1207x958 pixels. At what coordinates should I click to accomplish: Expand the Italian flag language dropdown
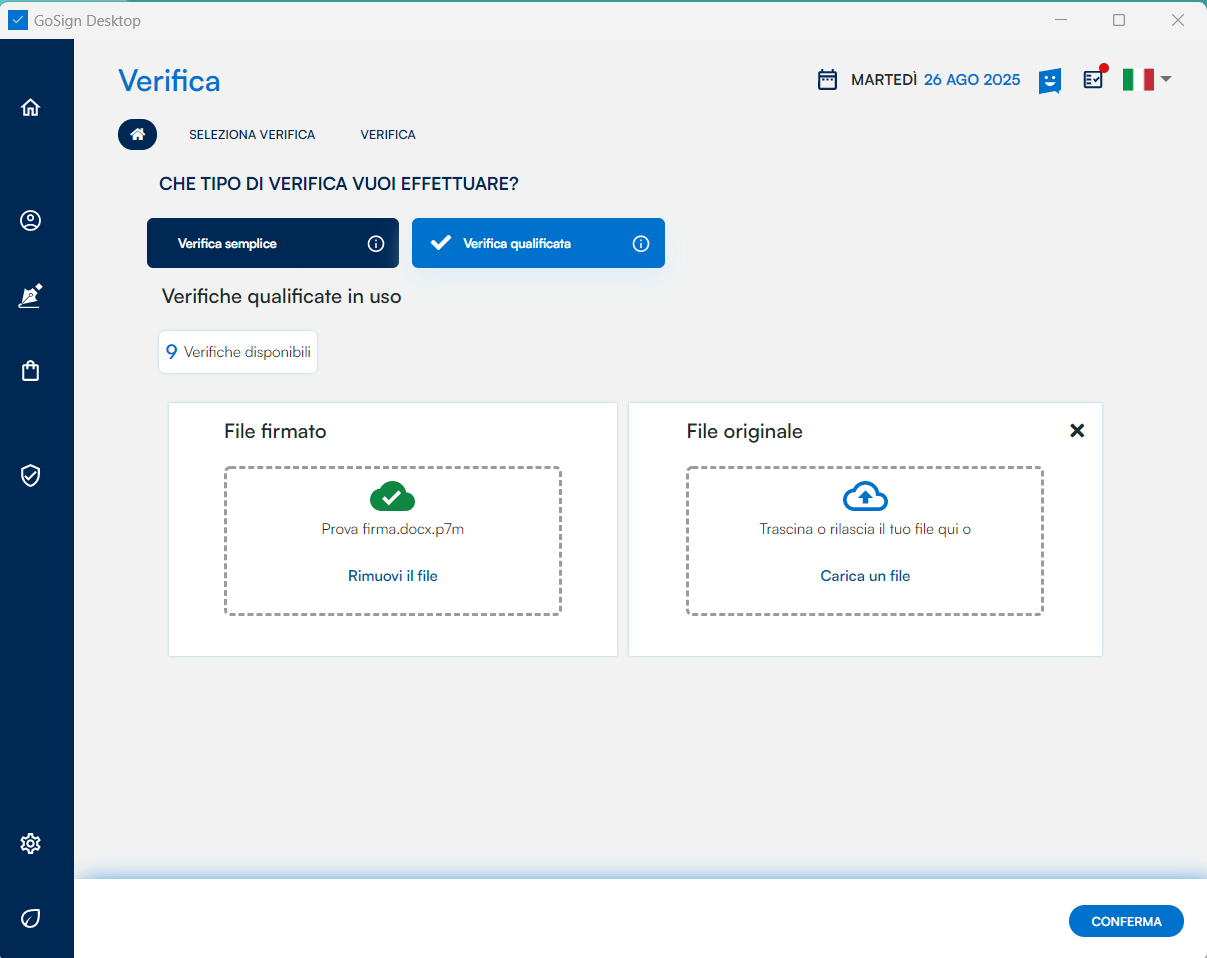click(x=1146, y=80)
